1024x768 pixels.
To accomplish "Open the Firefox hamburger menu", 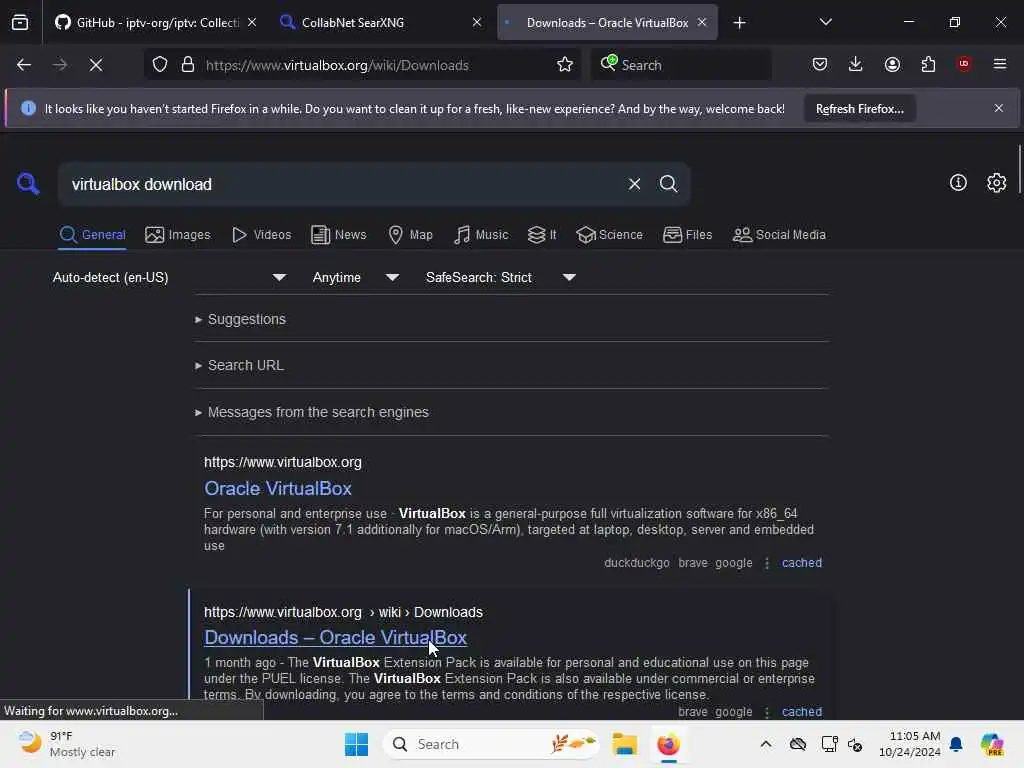I will pyautogui.click(x=1000, y=64).
